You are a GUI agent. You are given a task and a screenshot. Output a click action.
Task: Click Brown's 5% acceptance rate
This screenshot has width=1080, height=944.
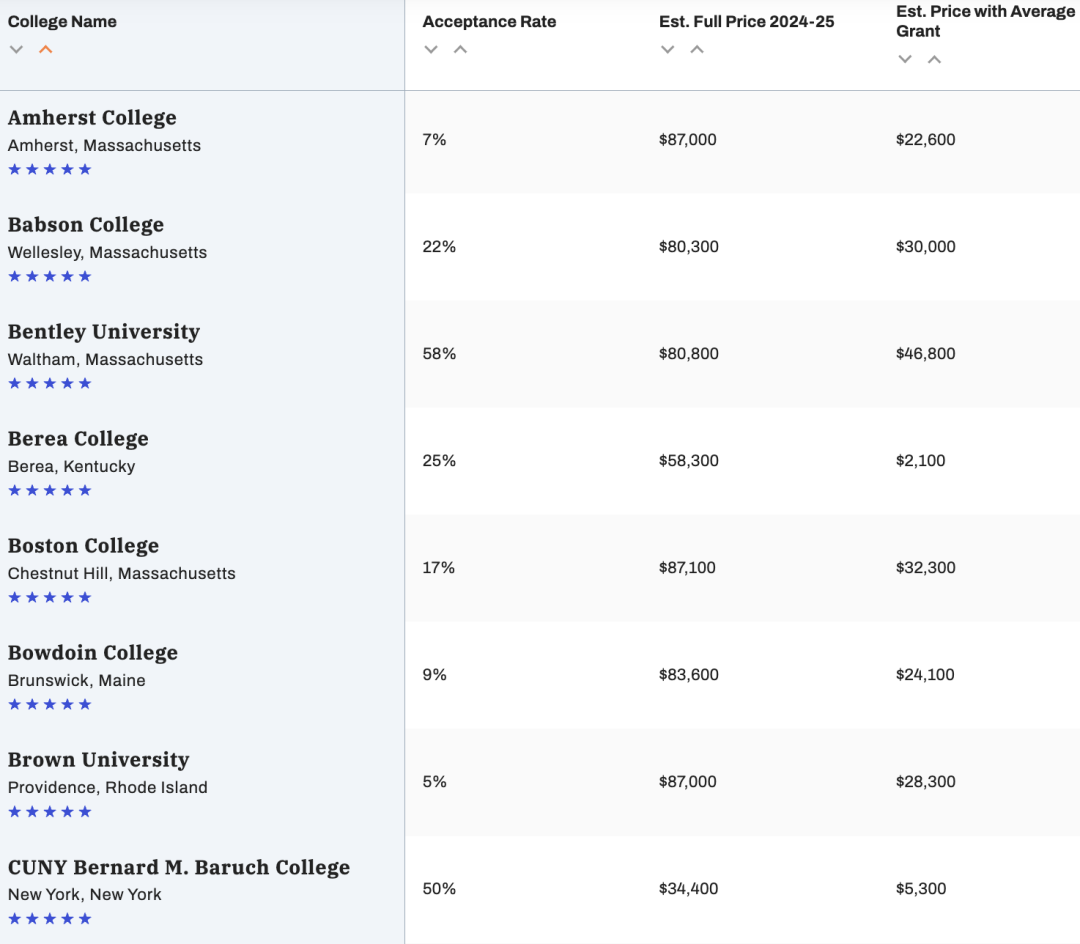(435, 782)
